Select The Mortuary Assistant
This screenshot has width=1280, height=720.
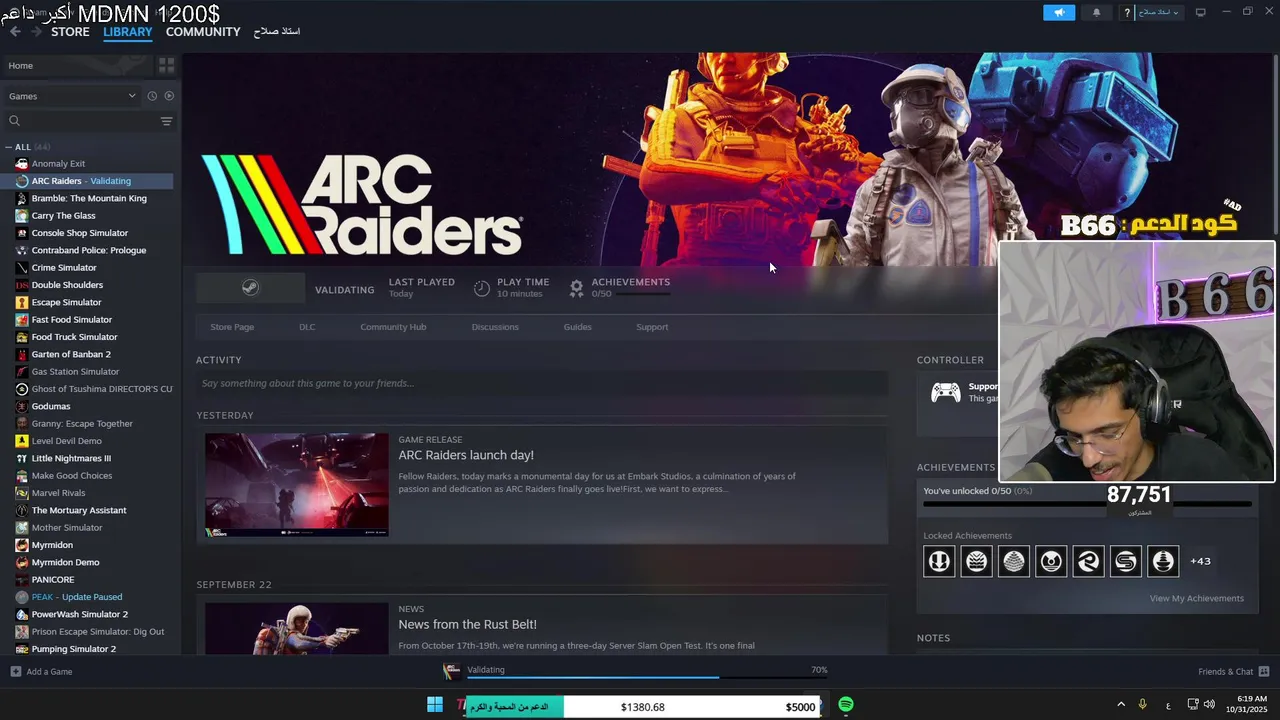click(79, 510)
